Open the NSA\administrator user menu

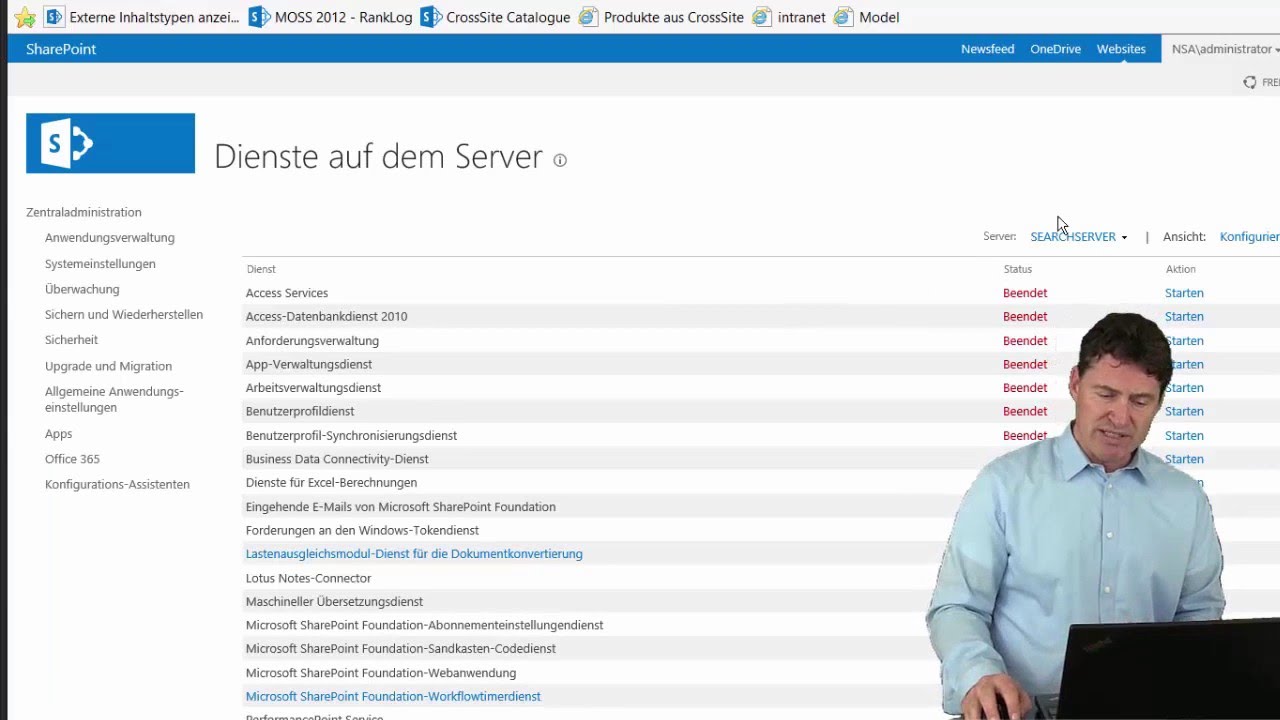click(x=1225, y=49)
